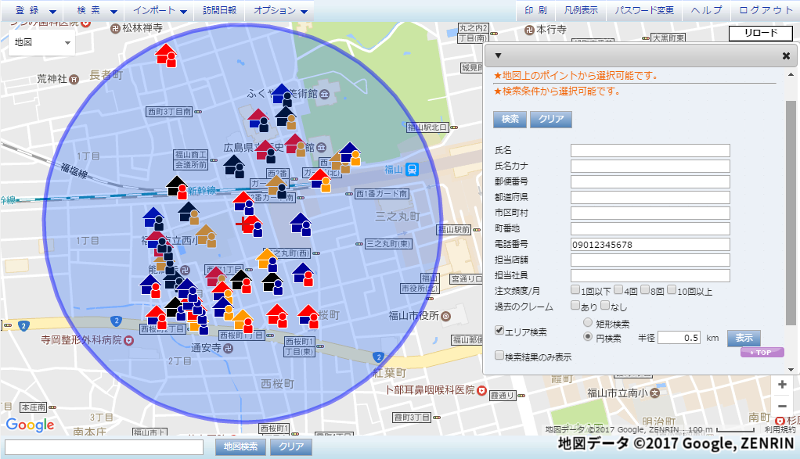The width and height of the screenshot is (800, 459).
Task: Open the インポート dropdown menu
Action: pos(160,10)
